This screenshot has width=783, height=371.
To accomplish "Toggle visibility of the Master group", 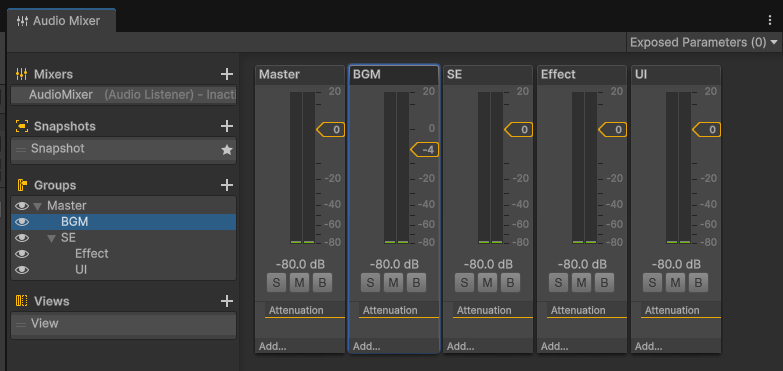I will click(21, 206).
